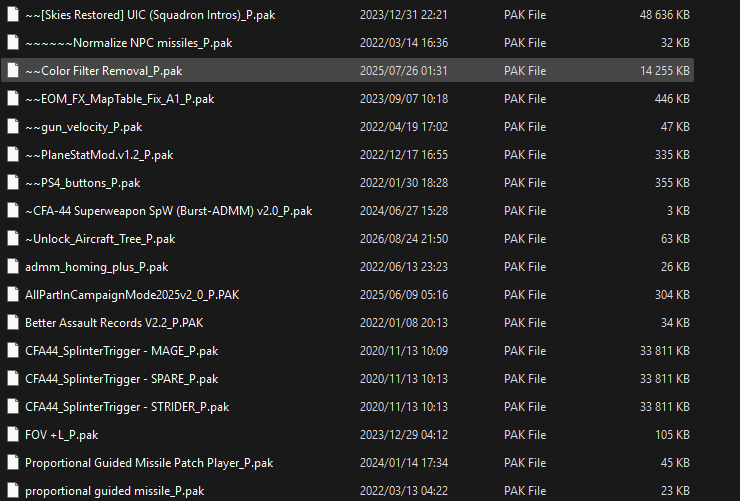This screenshot has width=740, height=501.
Task: Click date 2022/04/19 17:02
Action: pos(404,127)
